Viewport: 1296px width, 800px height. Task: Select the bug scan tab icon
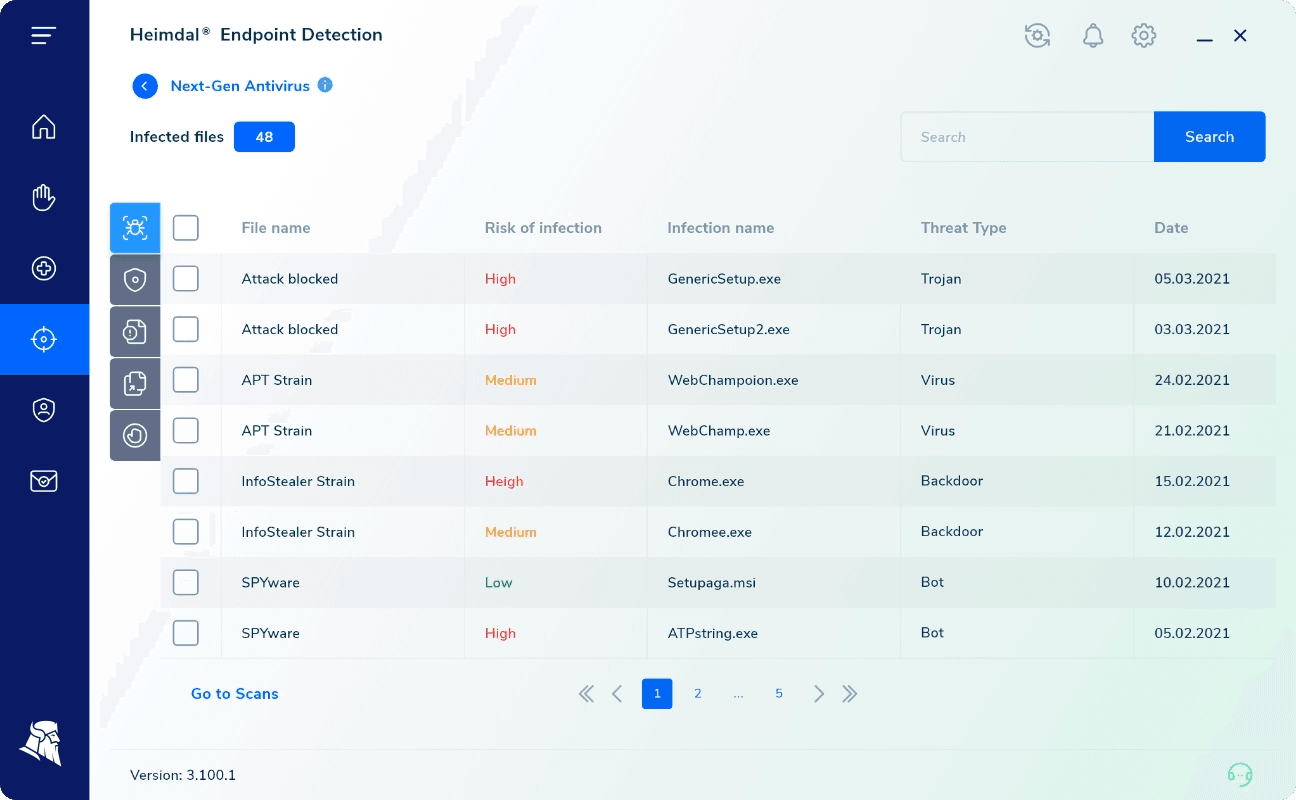(135, 228)
